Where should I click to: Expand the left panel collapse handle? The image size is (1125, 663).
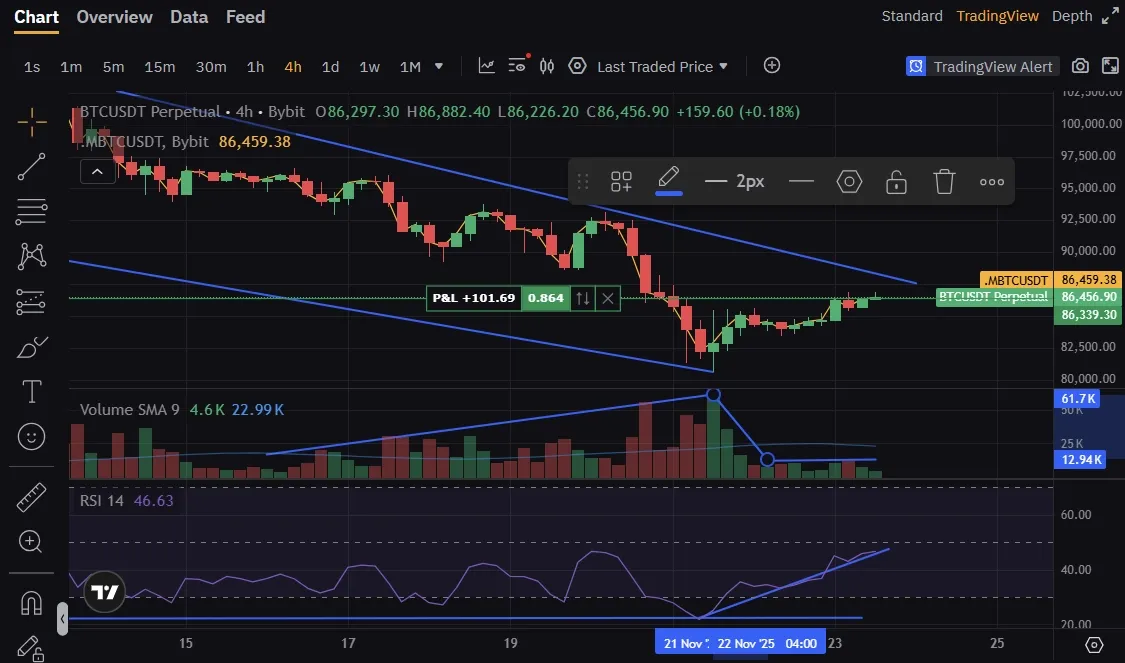point(62,619)
